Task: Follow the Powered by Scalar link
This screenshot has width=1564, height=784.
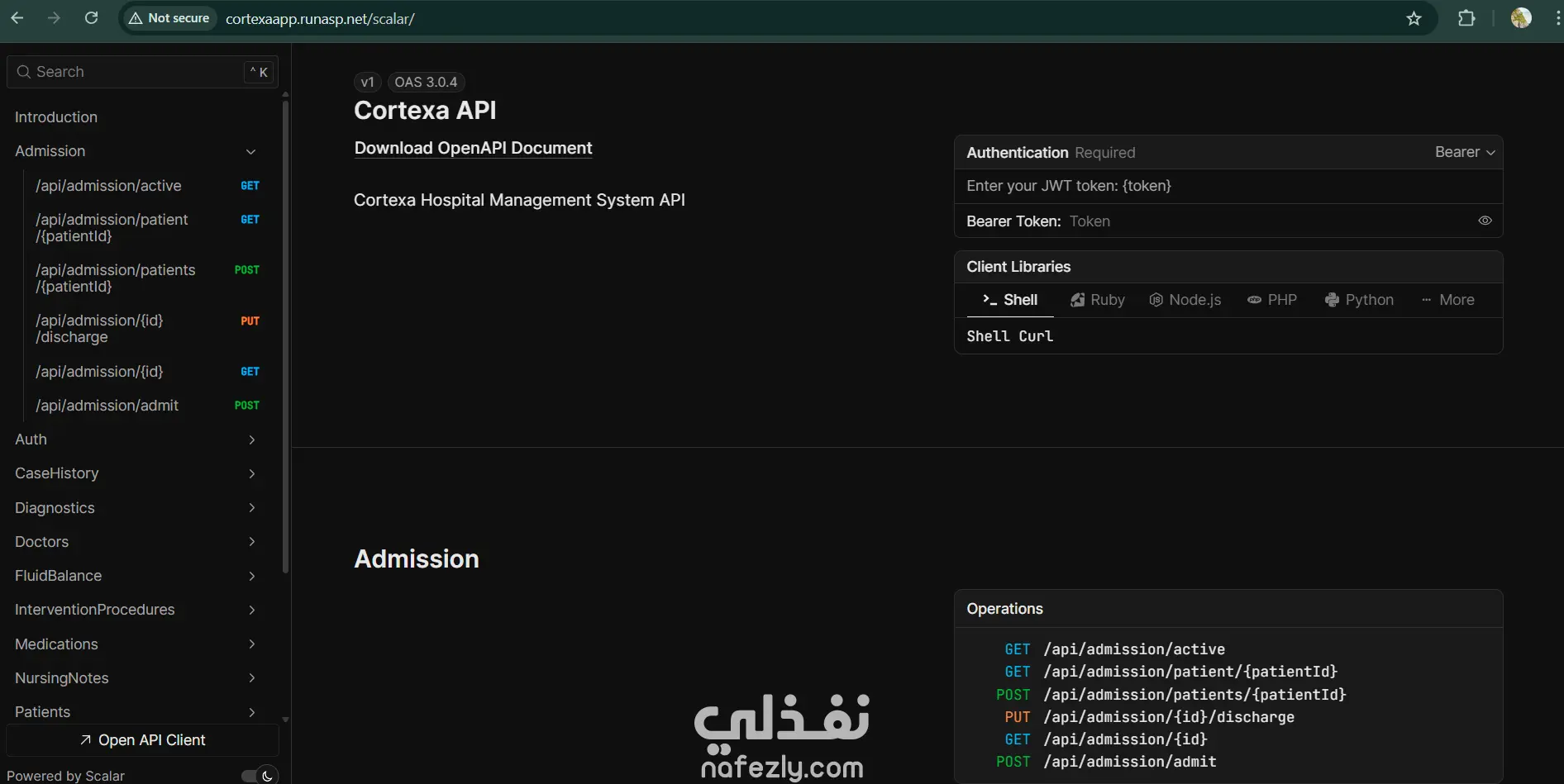Action: click(65, 776)
